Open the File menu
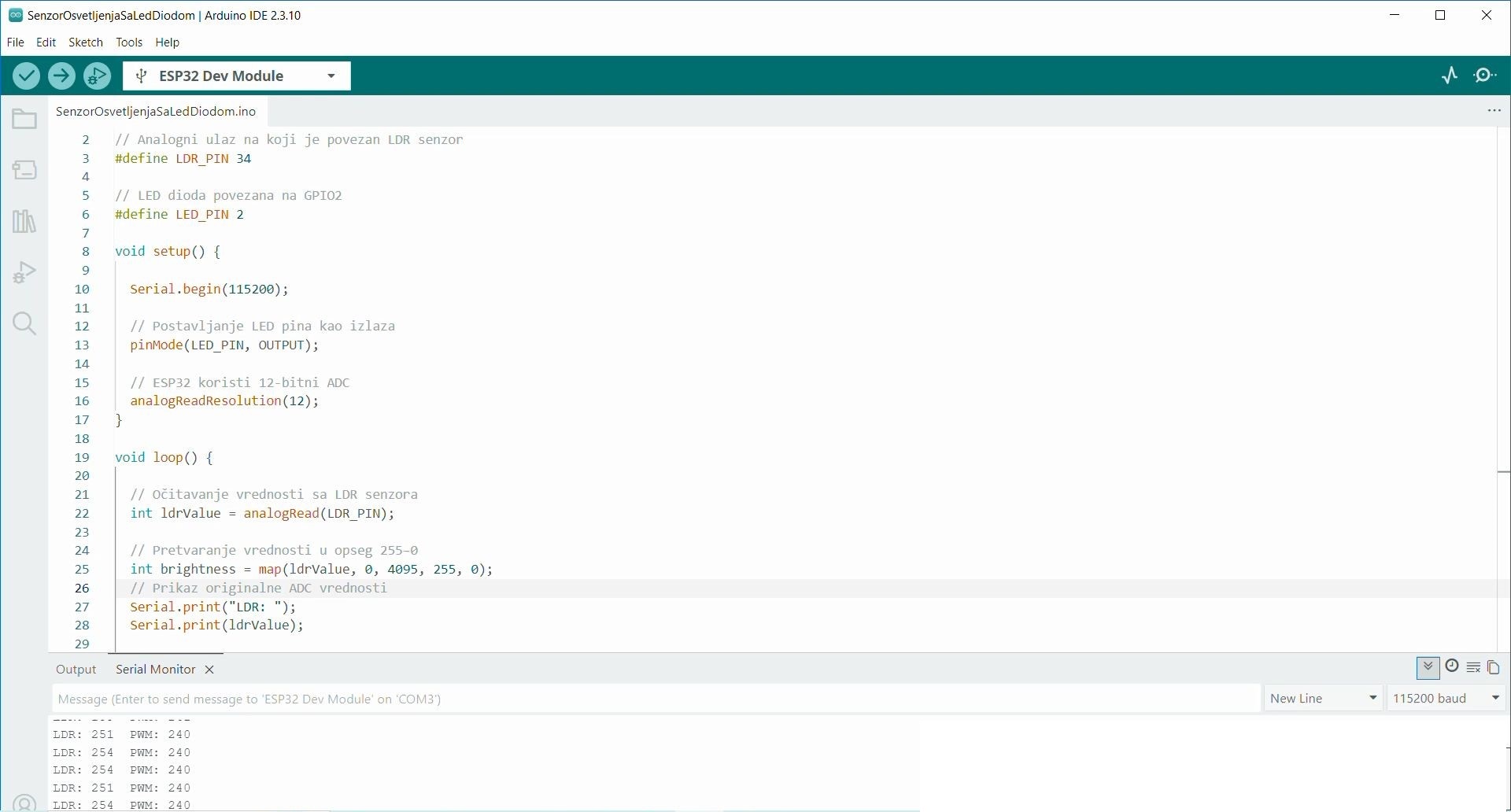 pyautogui.click(x=15, y=42)
